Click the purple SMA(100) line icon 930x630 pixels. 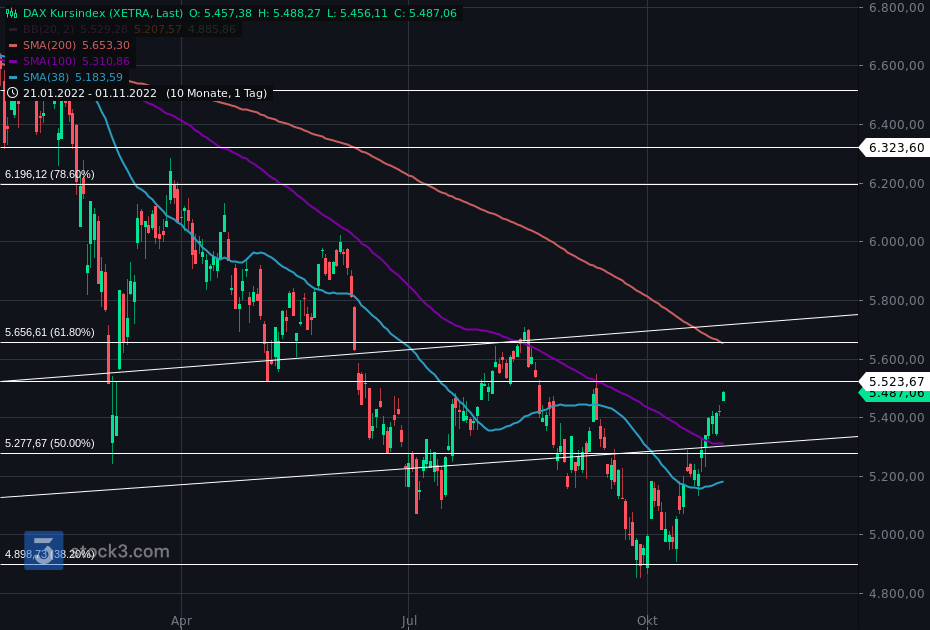tap(13, 62)
